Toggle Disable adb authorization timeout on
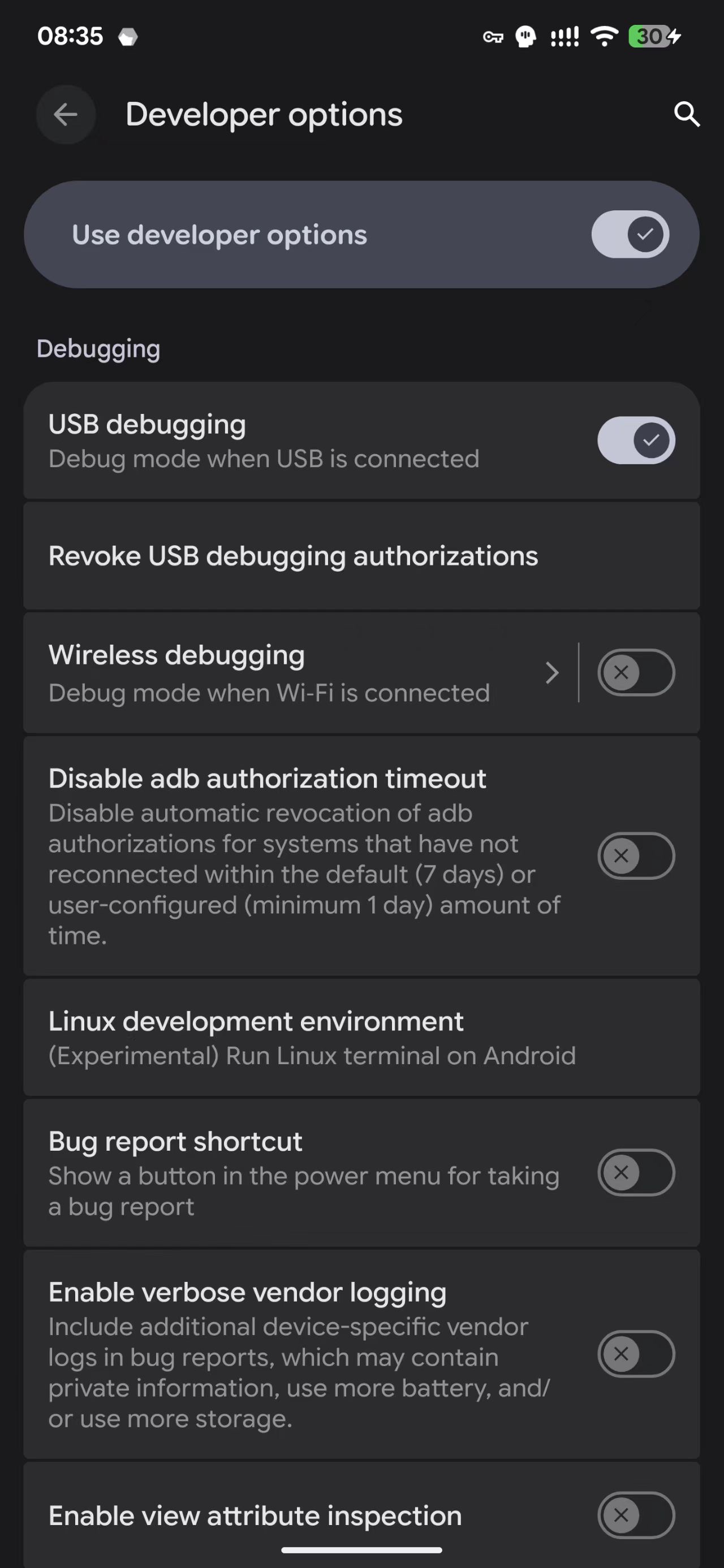Image resolution: width=724 pixels, height=1568 pixels. coord(636,856)
